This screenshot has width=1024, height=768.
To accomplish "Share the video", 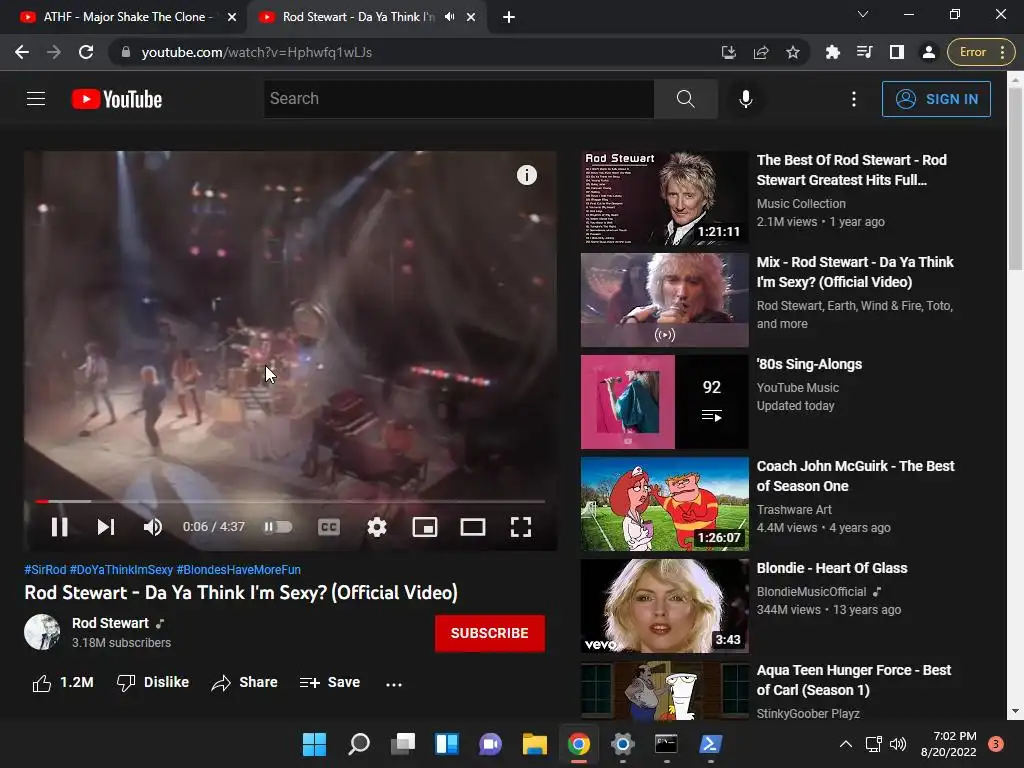I will 245,682.
